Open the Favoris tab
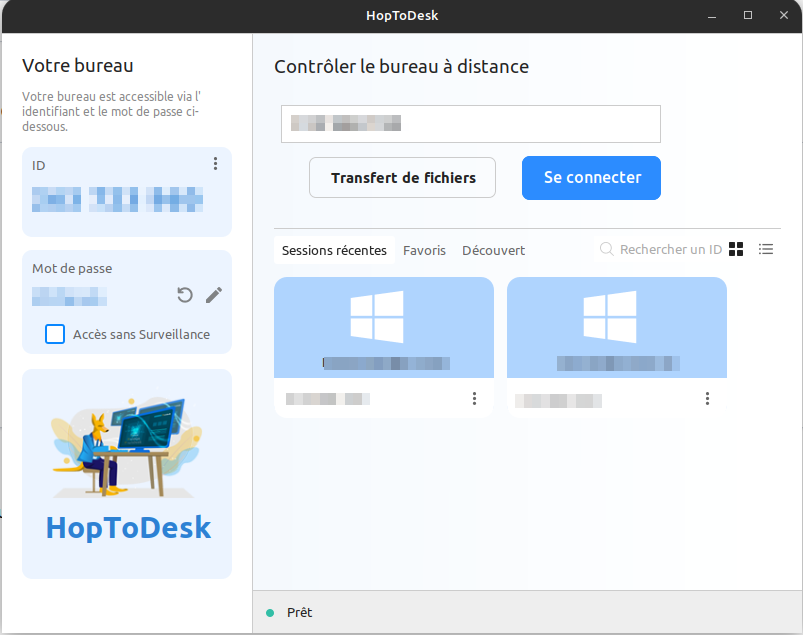The image size is (803, 635). (x=424, y=250)
